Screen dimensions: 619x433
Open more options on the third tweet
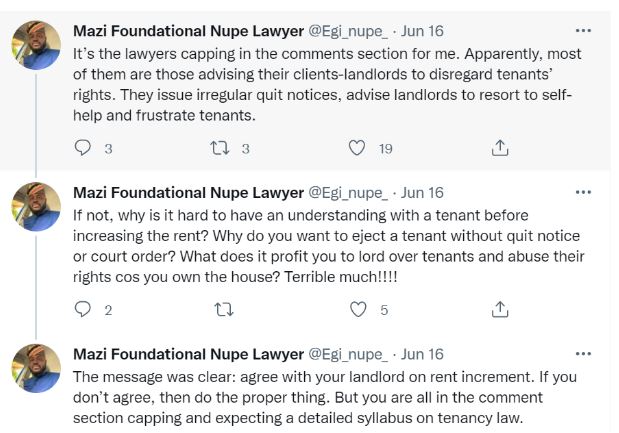click(x=584, y=354)
